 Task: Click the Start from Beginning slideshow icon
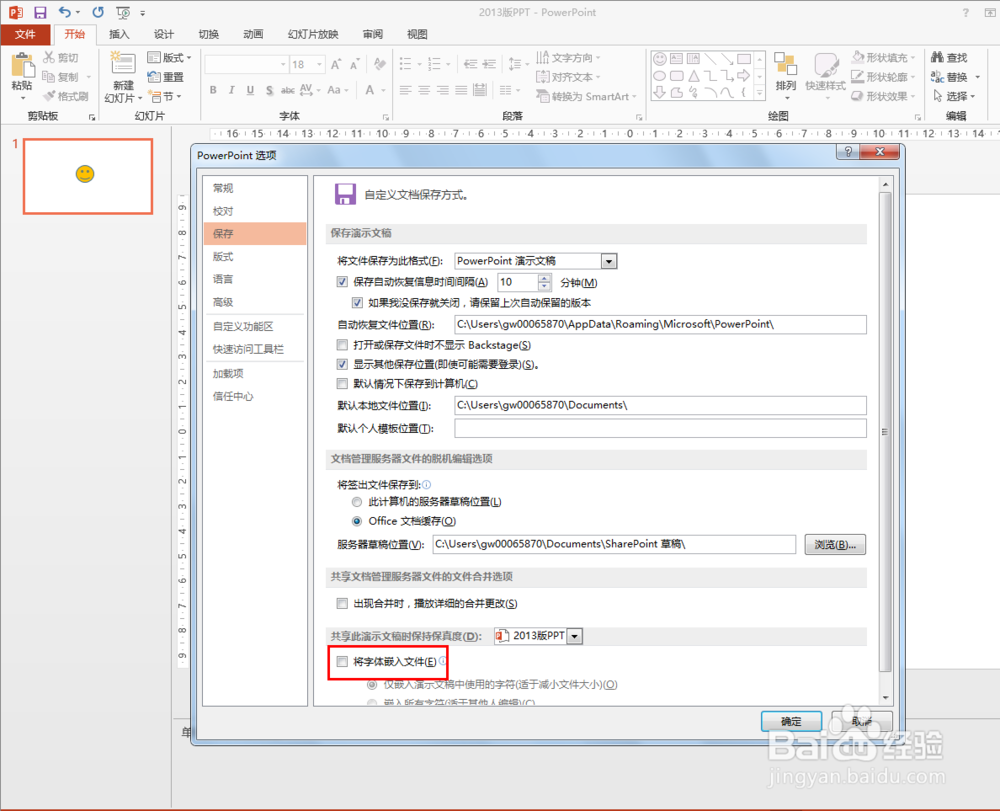[x=124, y=12]
